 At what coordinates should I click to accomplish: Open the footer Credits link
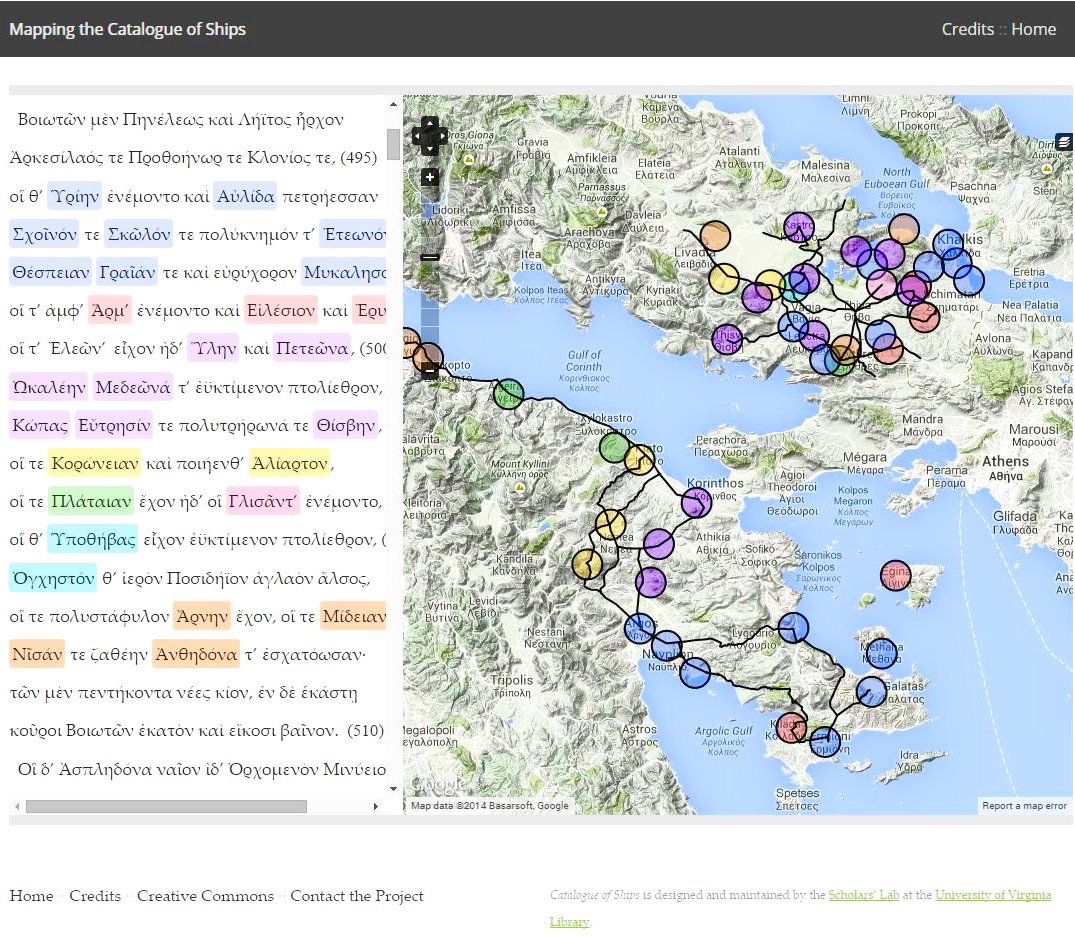click(95, 895)
